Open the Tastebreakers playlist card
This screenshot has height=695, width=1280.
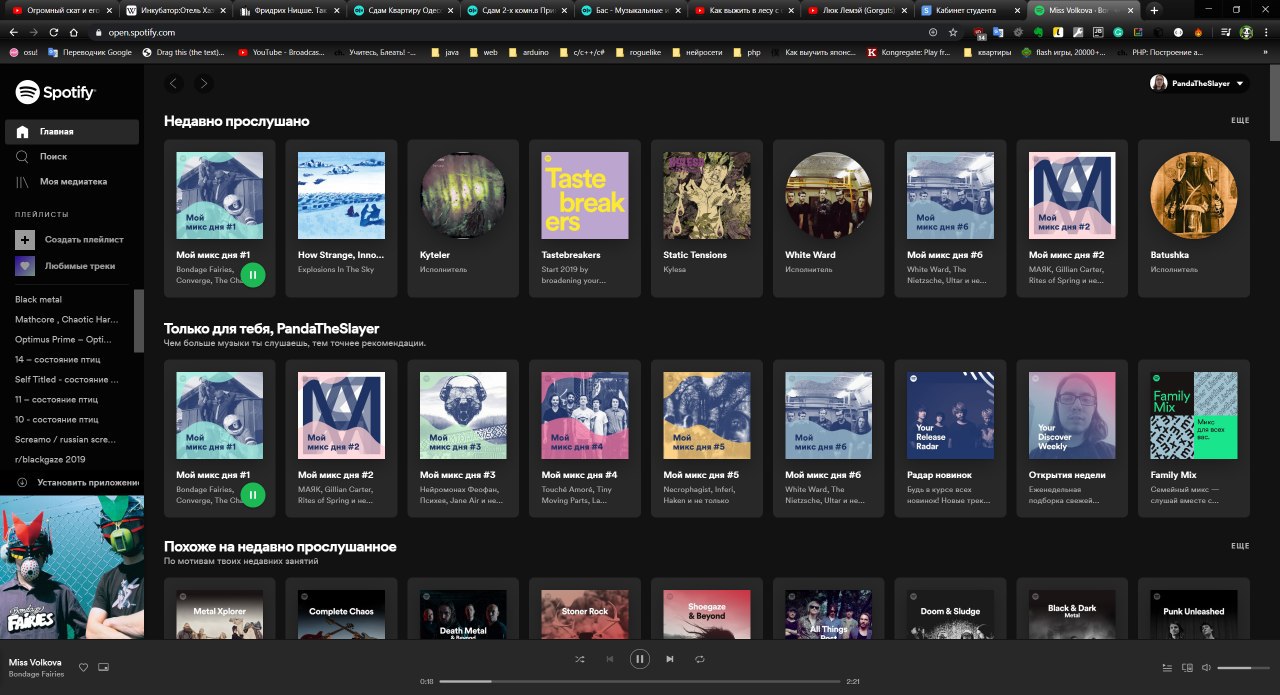click(x=585, y=218)
